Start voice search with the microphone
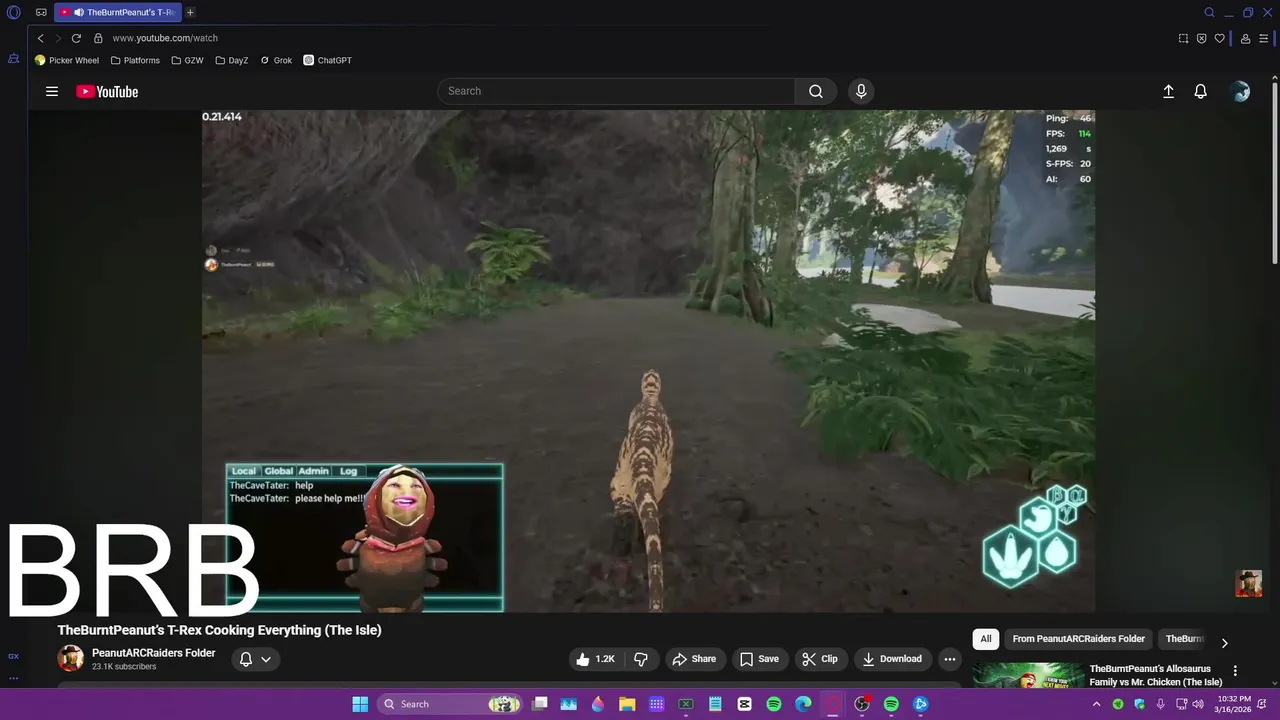 (861, 91)
